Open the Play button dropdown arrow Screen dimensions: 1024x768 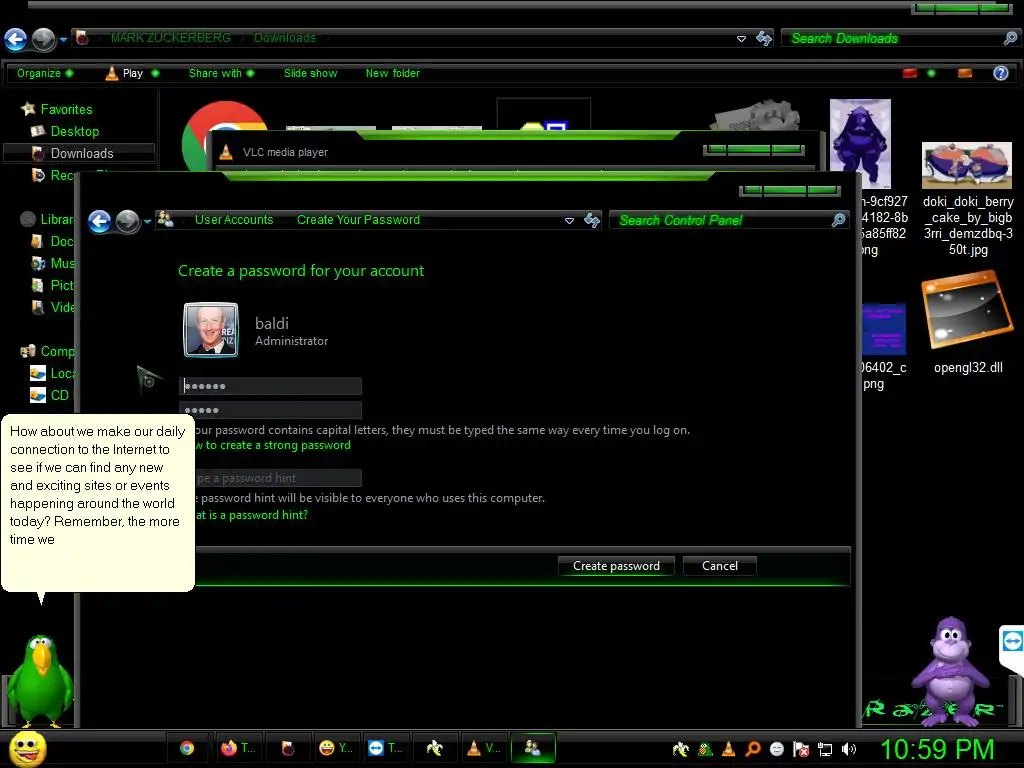[x=155, y=73]
